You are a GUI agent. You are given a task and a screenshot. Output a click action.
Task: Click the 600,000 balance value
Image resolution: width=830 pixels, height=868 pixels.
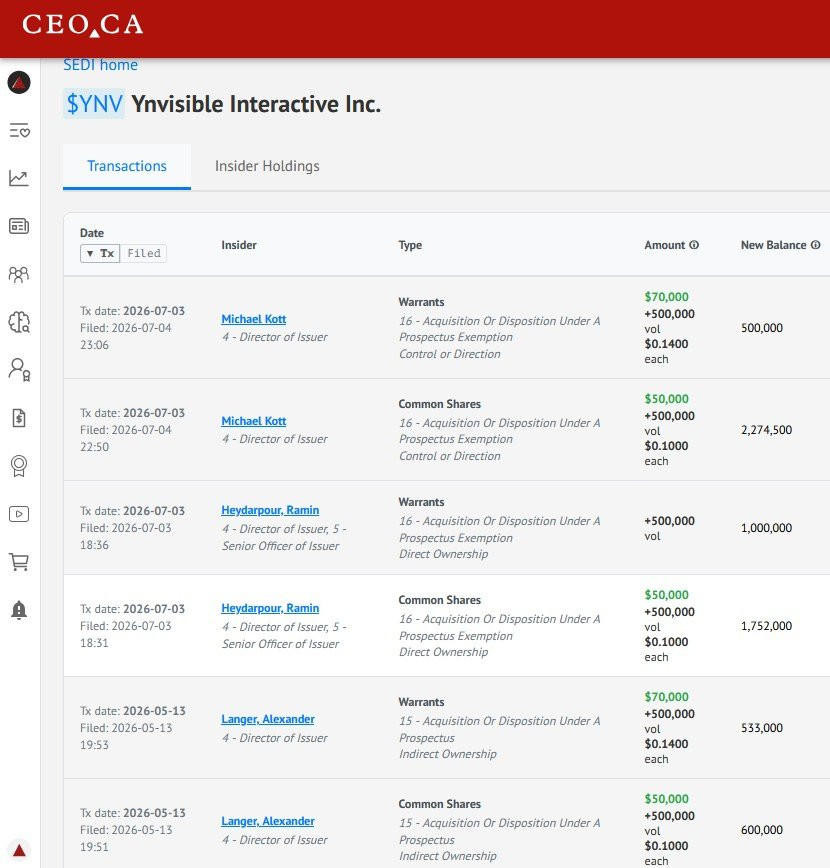click(762, 829)
